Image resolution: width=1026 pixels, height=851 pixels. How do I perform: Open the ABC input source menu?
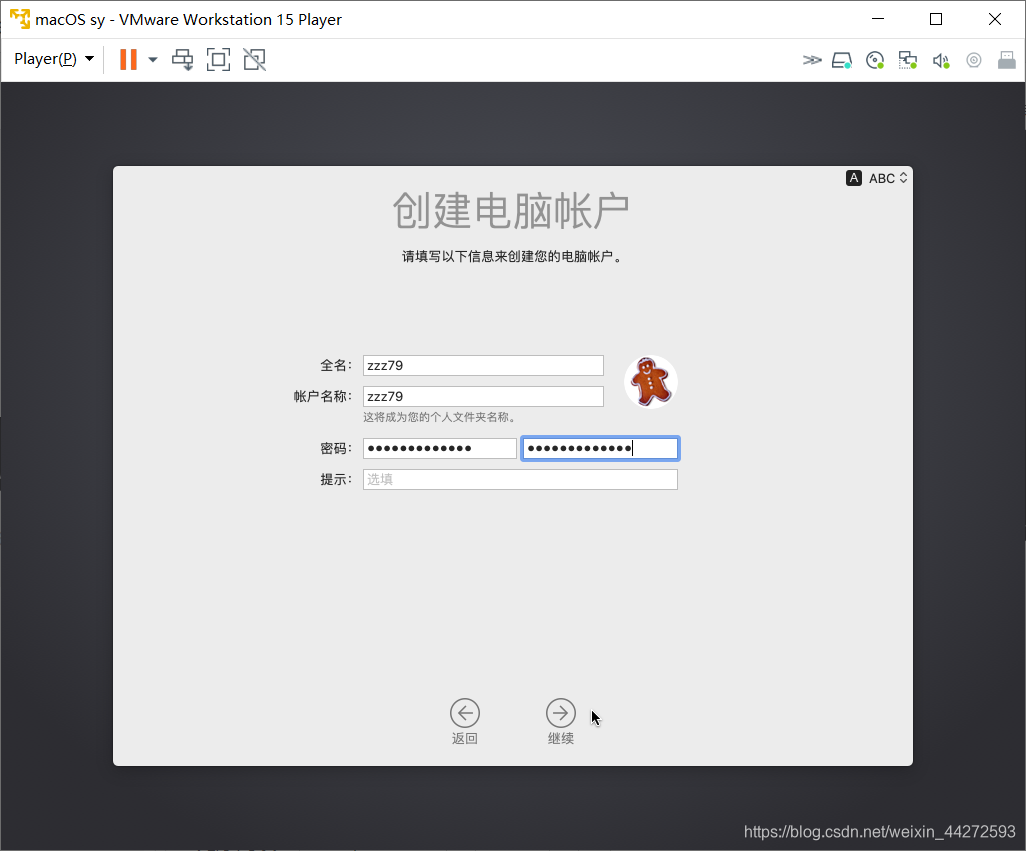click(x=879, y=178)
